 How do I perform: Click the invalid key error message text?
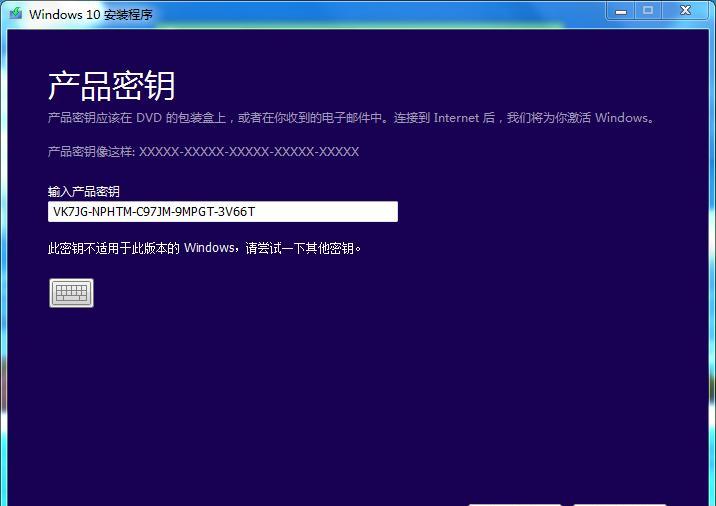[205, 248]
